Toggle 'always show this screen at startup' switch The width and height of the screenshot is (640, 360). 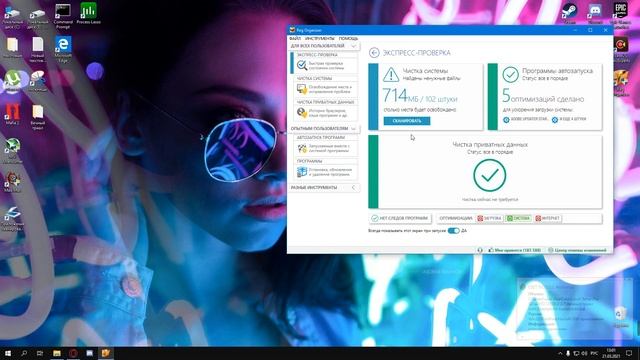pyautogui.click(x=453, y=231)
